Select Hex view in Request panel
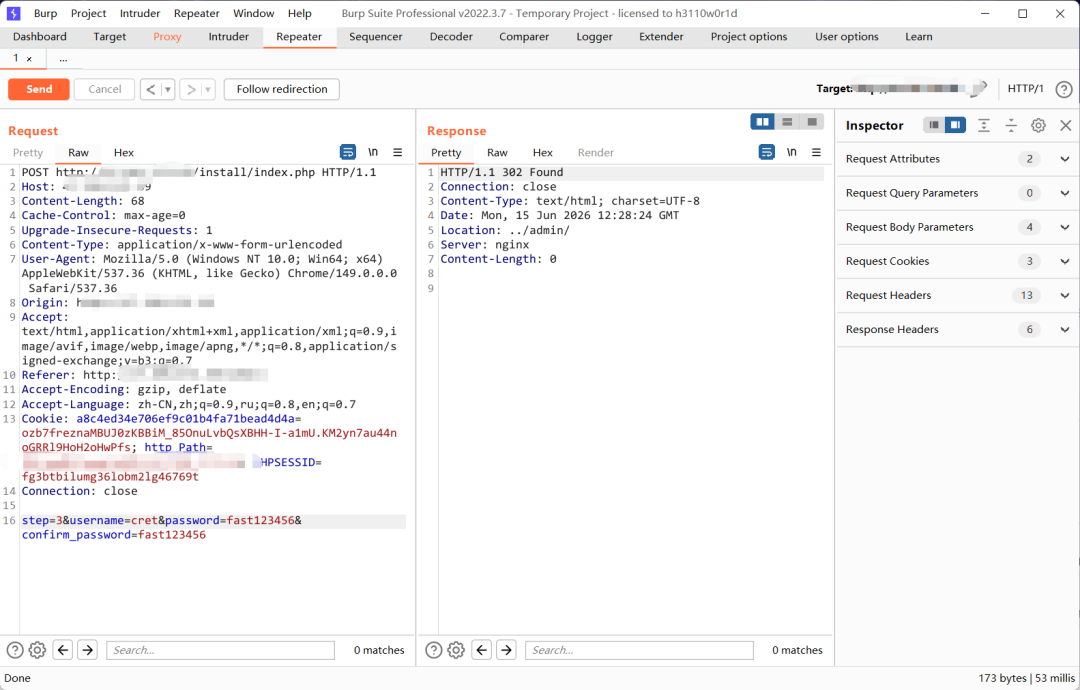Image resolution: width=1080 pixels, height=690 pixels. (x=124, y=153)
